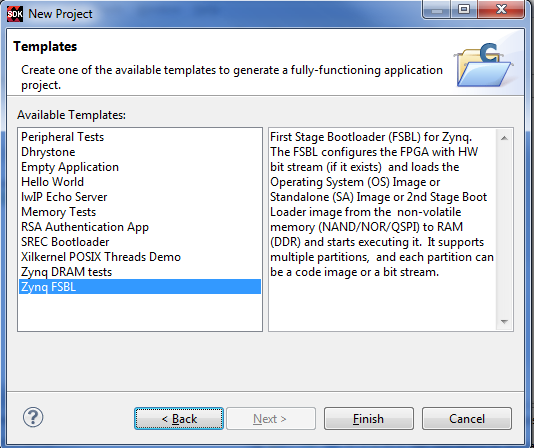
Task: Click the SDK logo in title bar
Action: click(15, 14)
